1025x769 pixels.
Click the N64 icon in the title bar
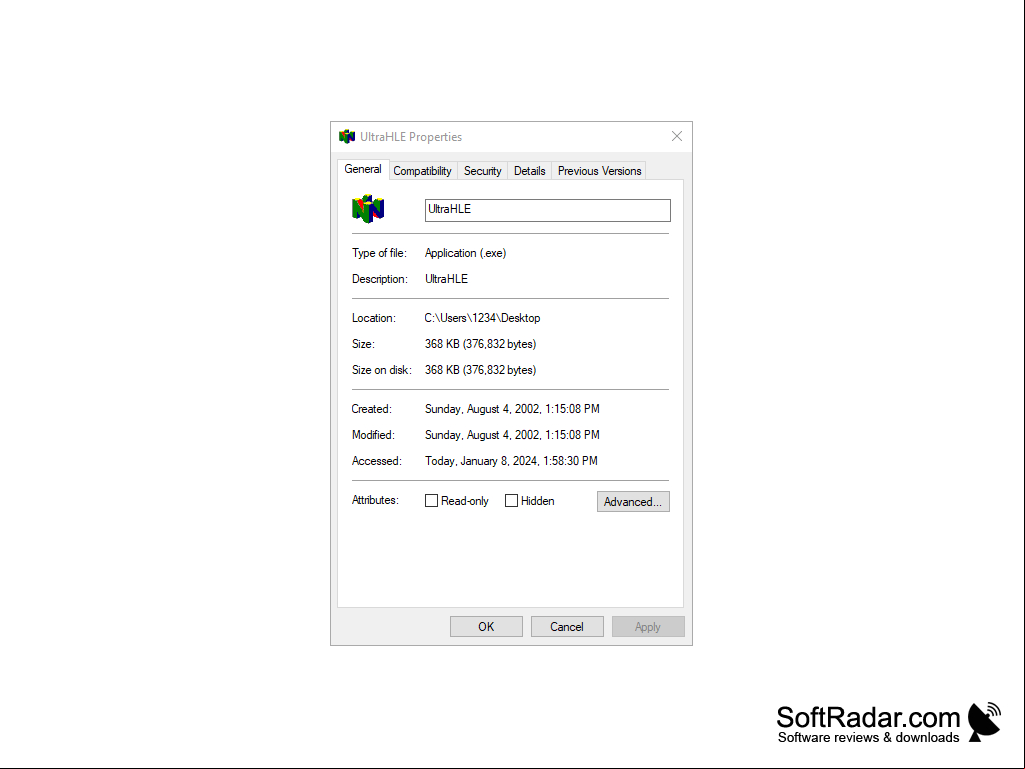[x=346, y=137]
